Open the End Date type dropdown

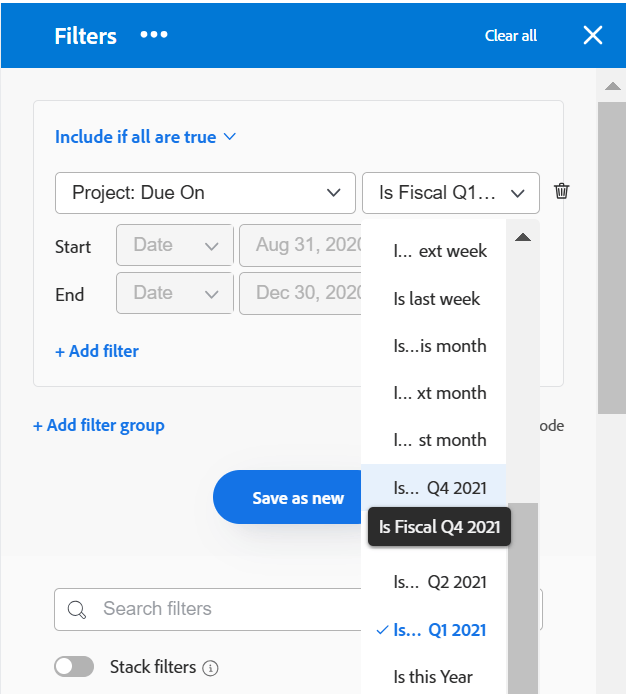[175, 293]
